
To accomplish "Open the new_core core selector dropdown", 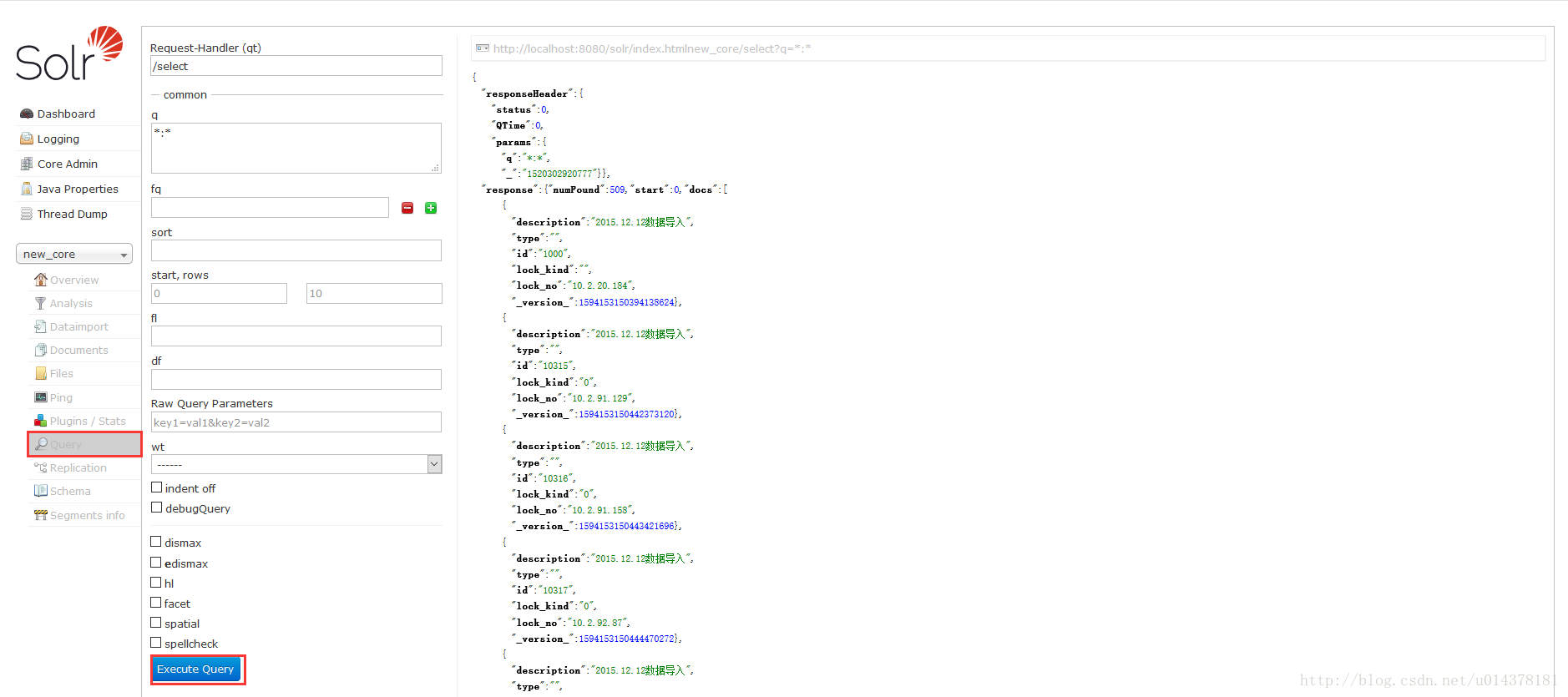I will [x=74, y=254].
